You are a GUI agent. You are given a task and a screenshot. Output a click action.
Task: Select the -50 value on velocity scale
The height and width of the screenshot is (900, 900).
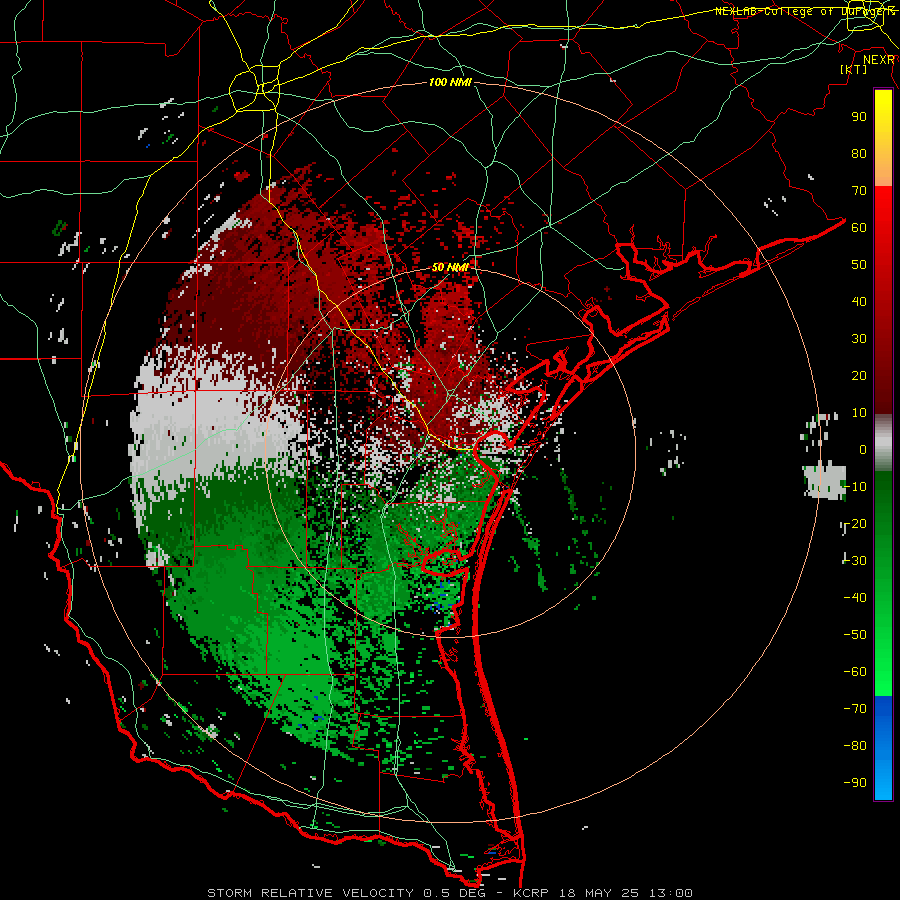855,634
